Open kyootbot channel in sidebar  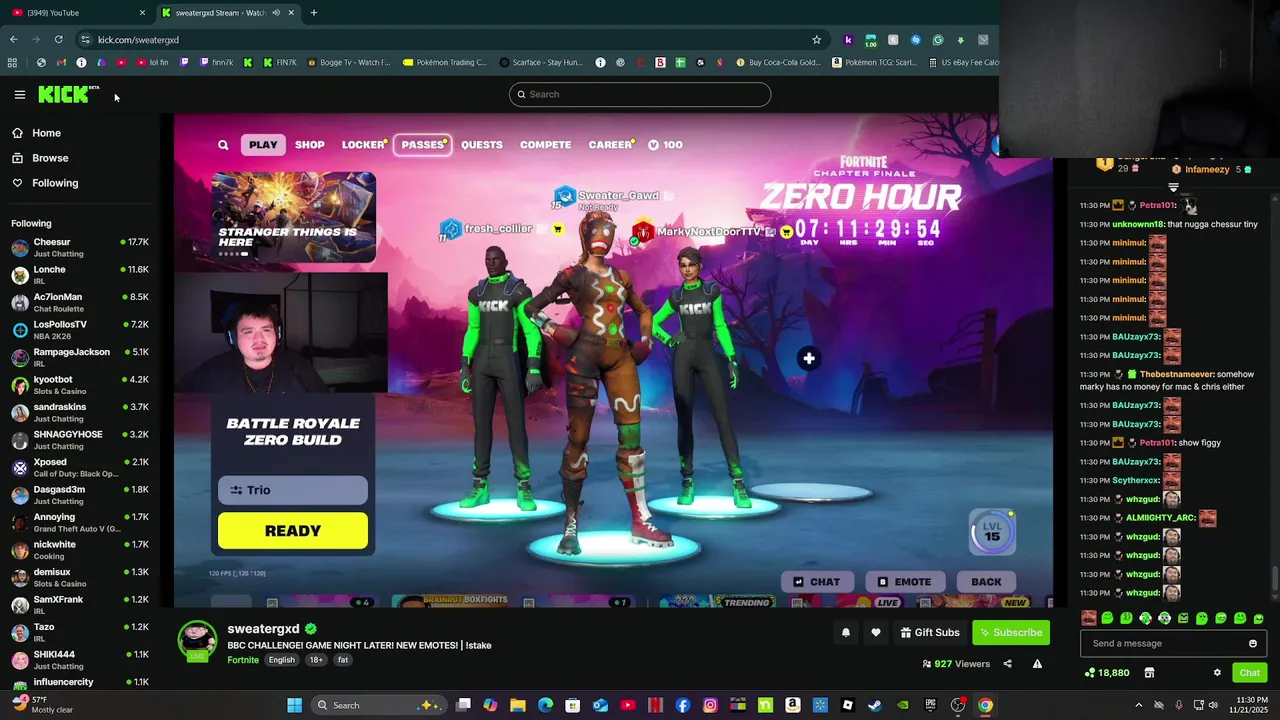point(80,385)
